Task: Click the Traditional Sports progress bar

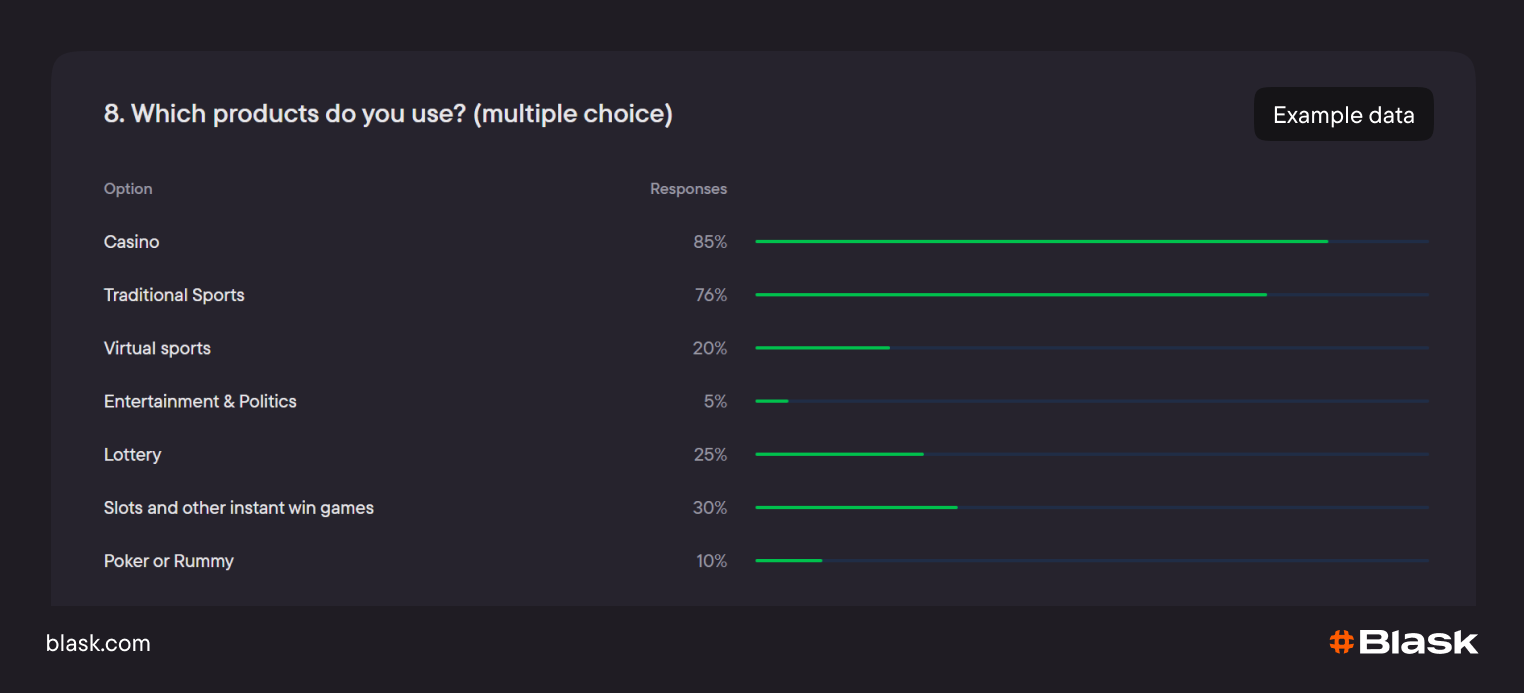Action: [x=1011, y=295]
